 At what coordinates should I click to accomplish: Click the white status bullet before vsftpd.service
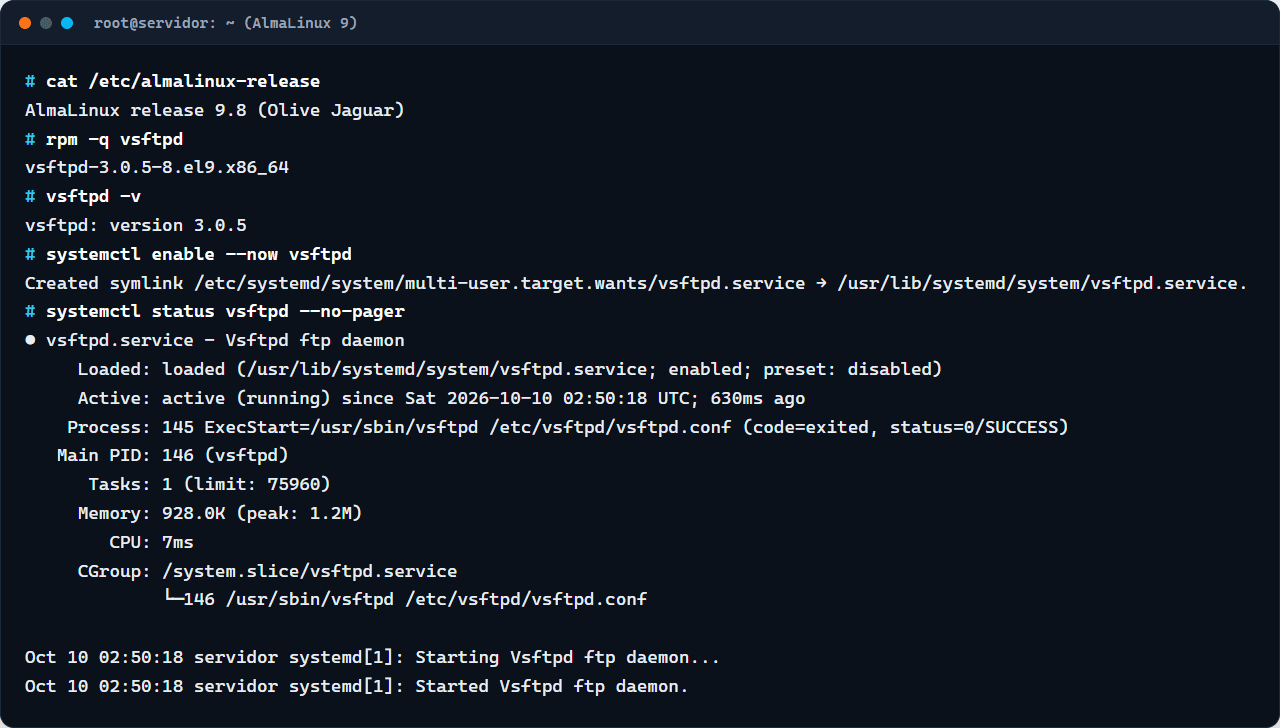click(x=30, y=341)
